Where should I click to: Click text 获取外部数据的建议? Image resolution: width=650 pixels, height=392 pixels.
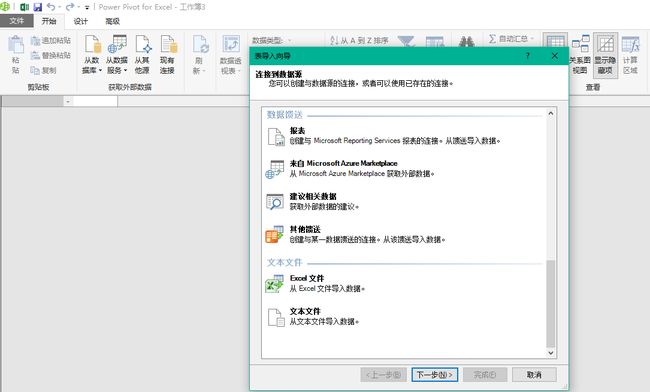pyautogui.click(x=324, y=206)
